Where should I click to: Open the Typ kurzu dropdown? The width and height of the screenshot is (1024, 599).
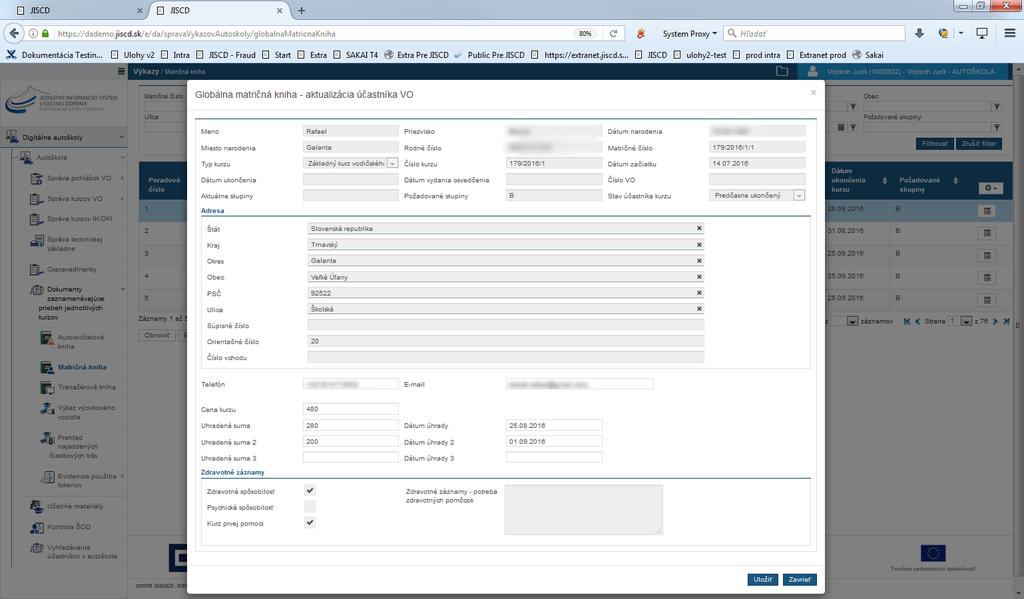[x=392, y=163]
